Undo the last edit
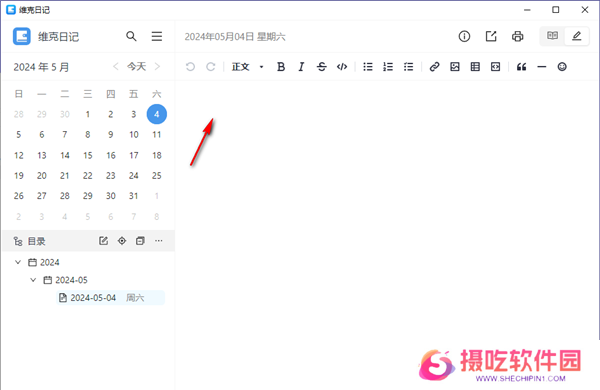600x390 pixels. tap(190, 67)
